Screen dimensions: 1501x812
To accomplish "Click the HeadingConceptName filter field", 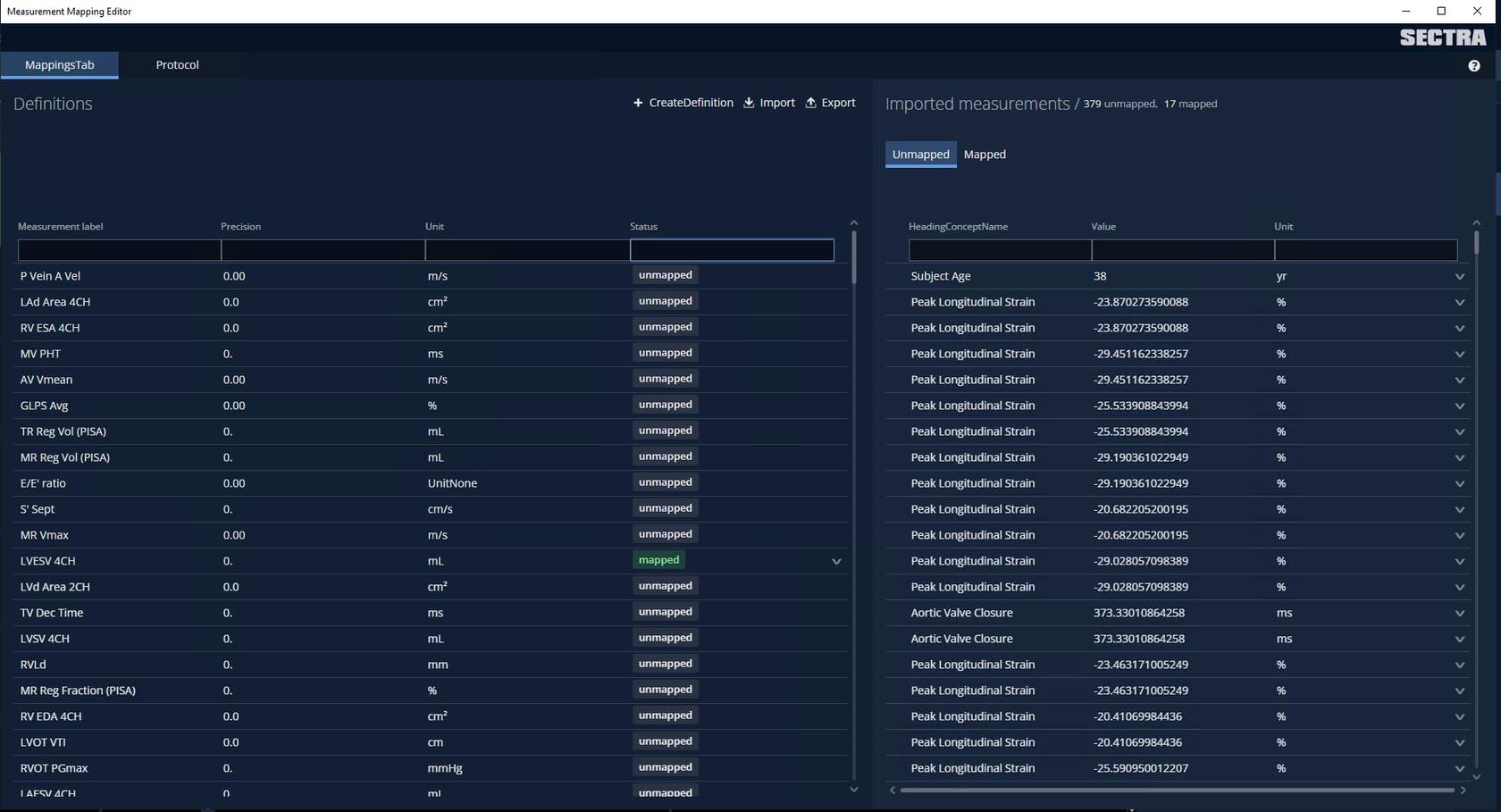I will click(999, 250).
